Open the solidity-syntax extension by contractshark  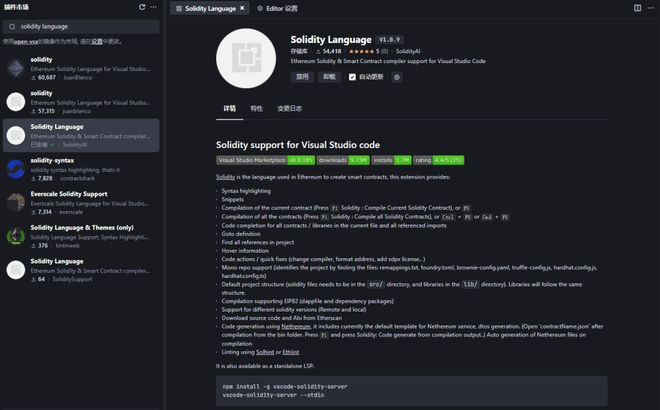tap(81, 169)
